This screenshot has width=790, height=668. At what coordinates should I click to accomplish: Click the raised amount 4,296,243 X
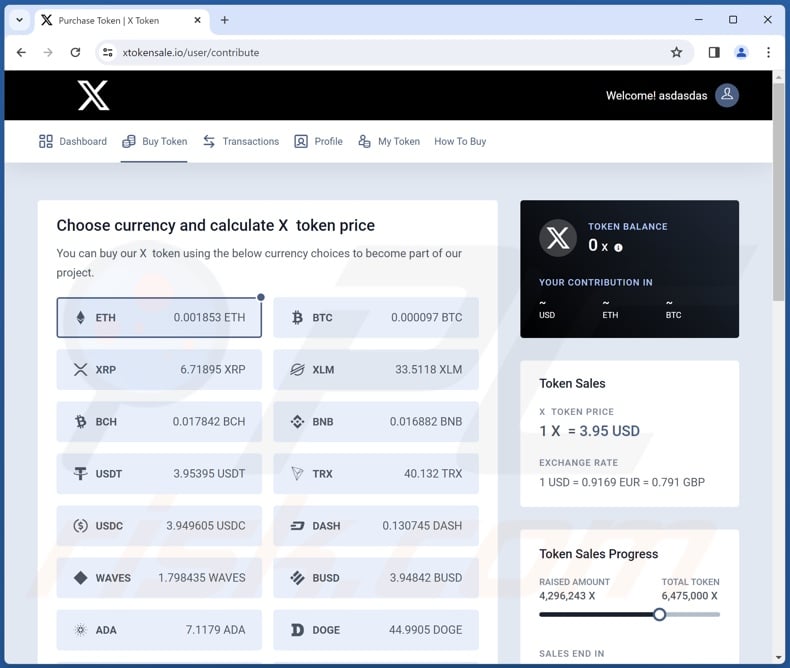pyautogui.click(x=567, y=596)
